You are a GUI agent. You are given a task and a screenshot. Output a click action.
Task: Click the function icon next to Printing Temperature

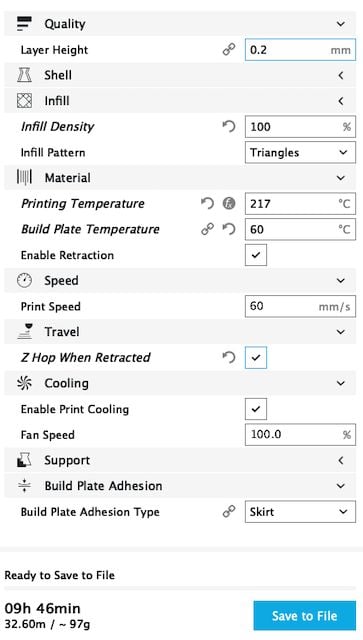tap(229, 203)
